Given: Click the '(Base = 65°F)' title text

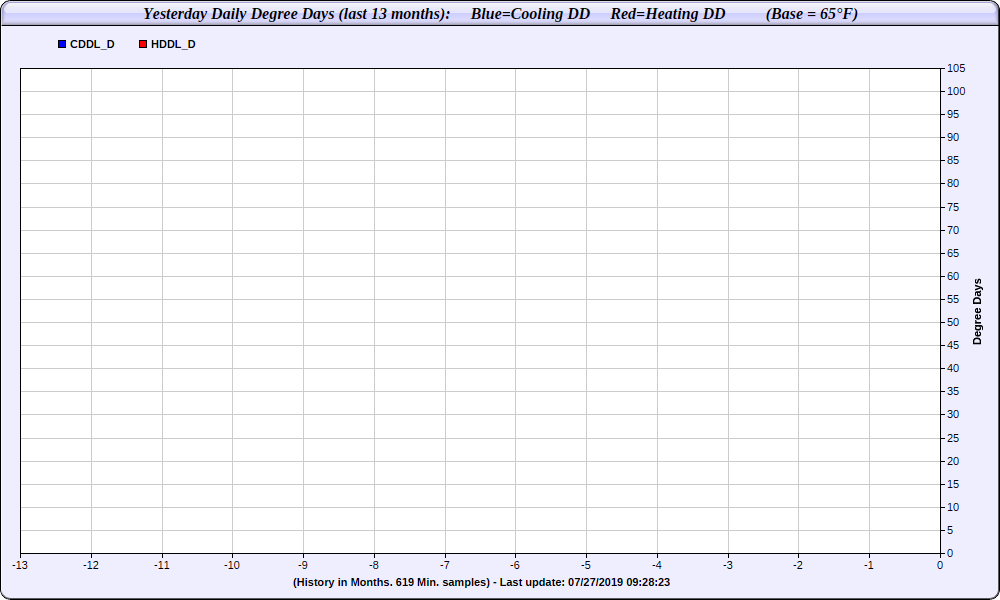Looking at the screenshot, I should pos(812,13).
